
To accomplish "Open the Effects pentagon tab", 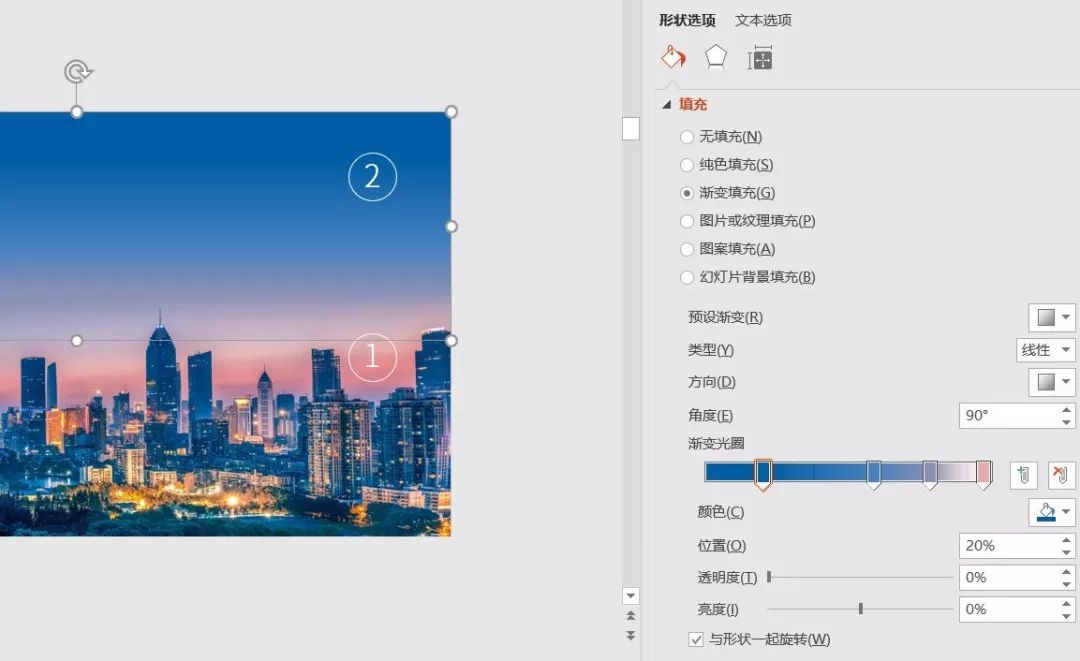I will pyautogui.click(x=716, y=58).
